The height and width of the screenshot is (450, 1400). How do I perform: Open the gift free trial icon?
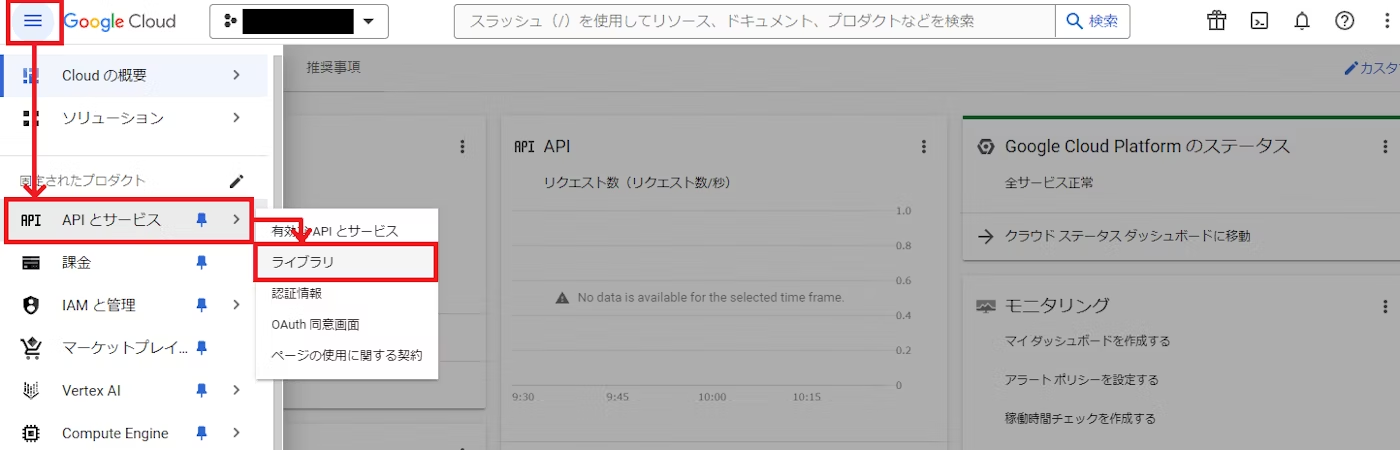point(1216,21)
